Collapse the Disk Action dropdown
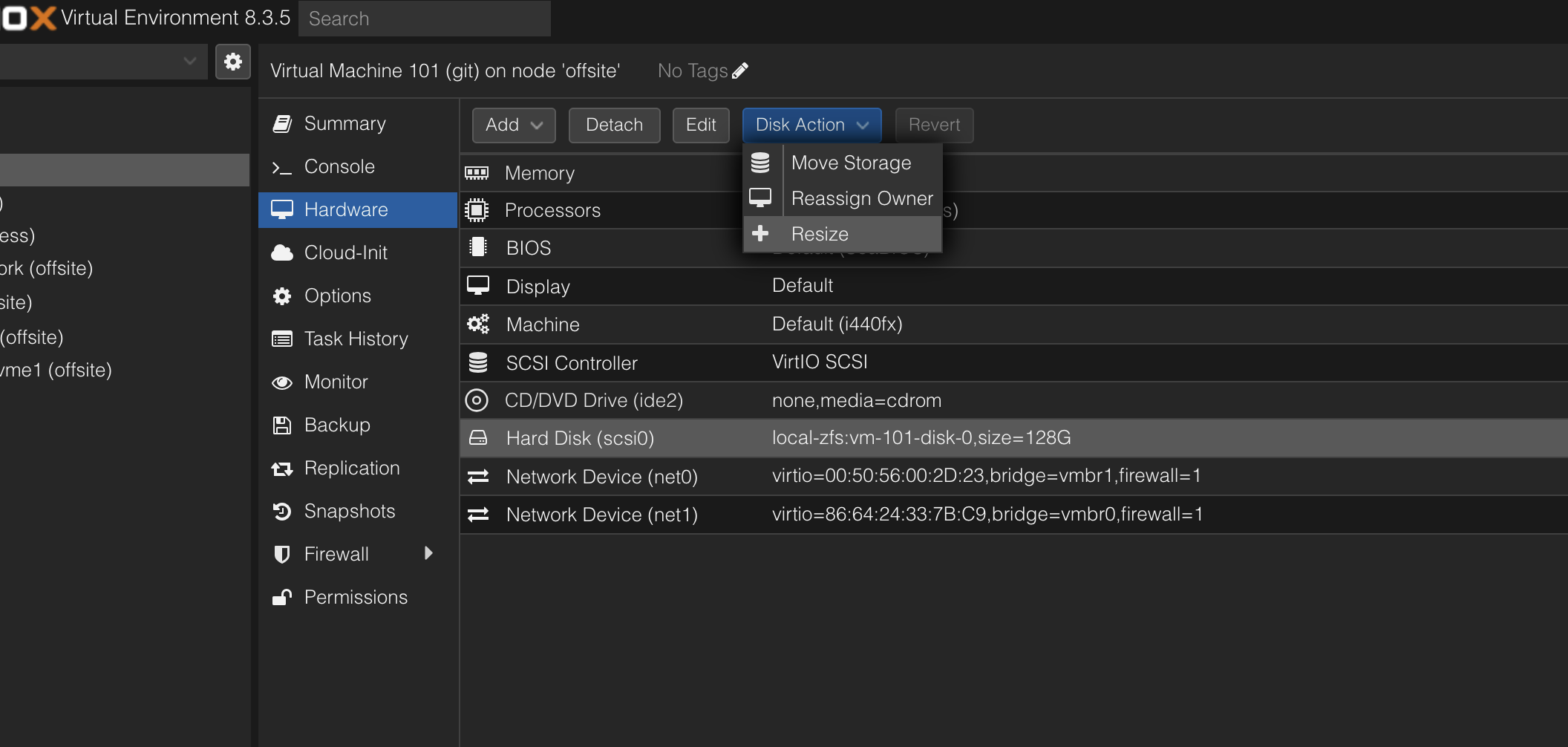The image size is (1568, 747). pyautogui.click(x=811, y=125)
